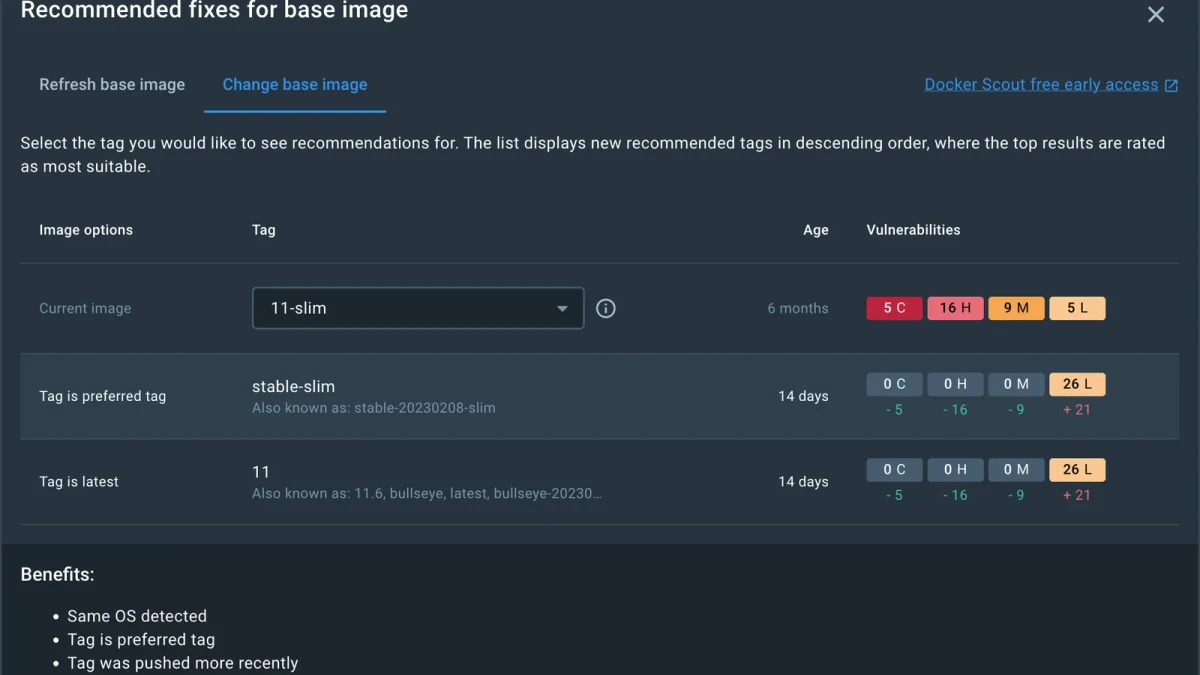Click the 26 L badge in the stable-slim row

pyautogui.click(x=1077, y=384)
